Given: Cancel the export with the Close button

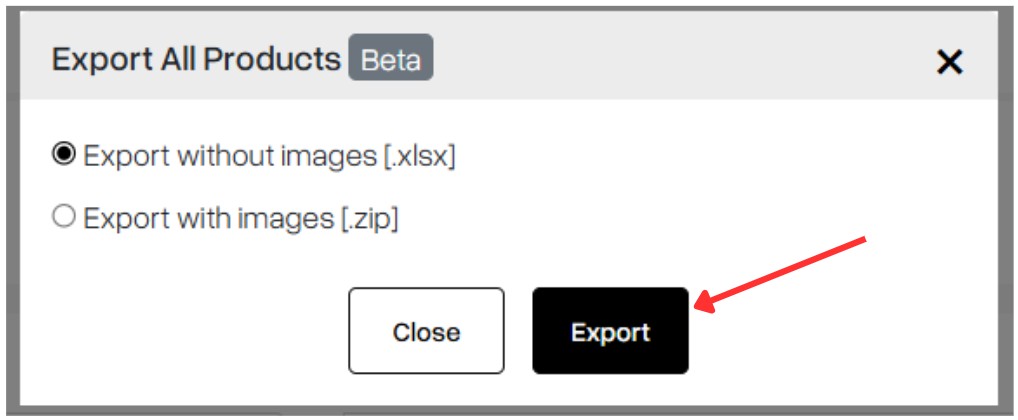Looking at the screenshot, I should pos(427,331).
